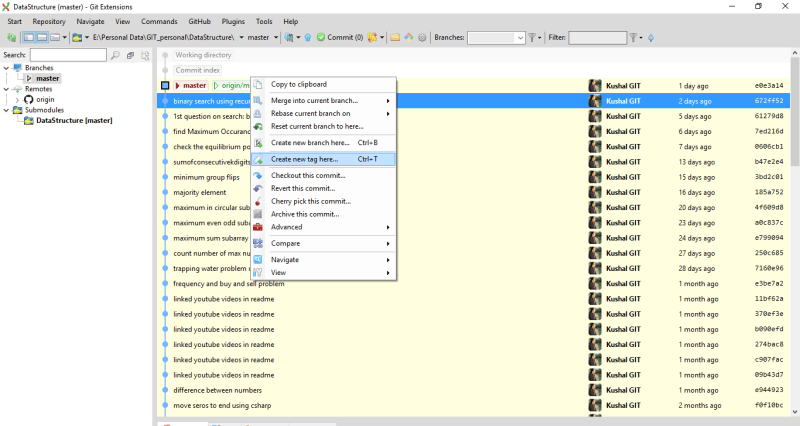Image resolution: width=800 pixels, height=426 pixels.
Task: Open the settings gear icon
Action: pos(422,37)
